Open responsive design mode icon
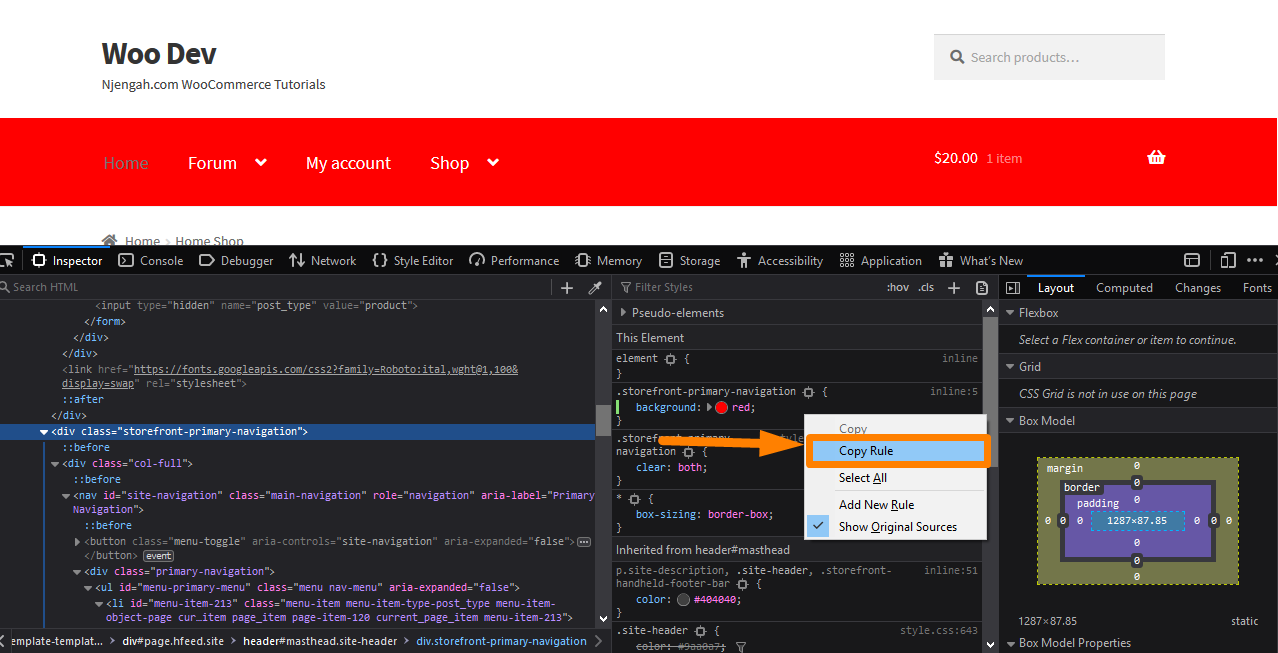Image resolution: width=1278 pixels, height=653 pixels. tap(1228, 261)
